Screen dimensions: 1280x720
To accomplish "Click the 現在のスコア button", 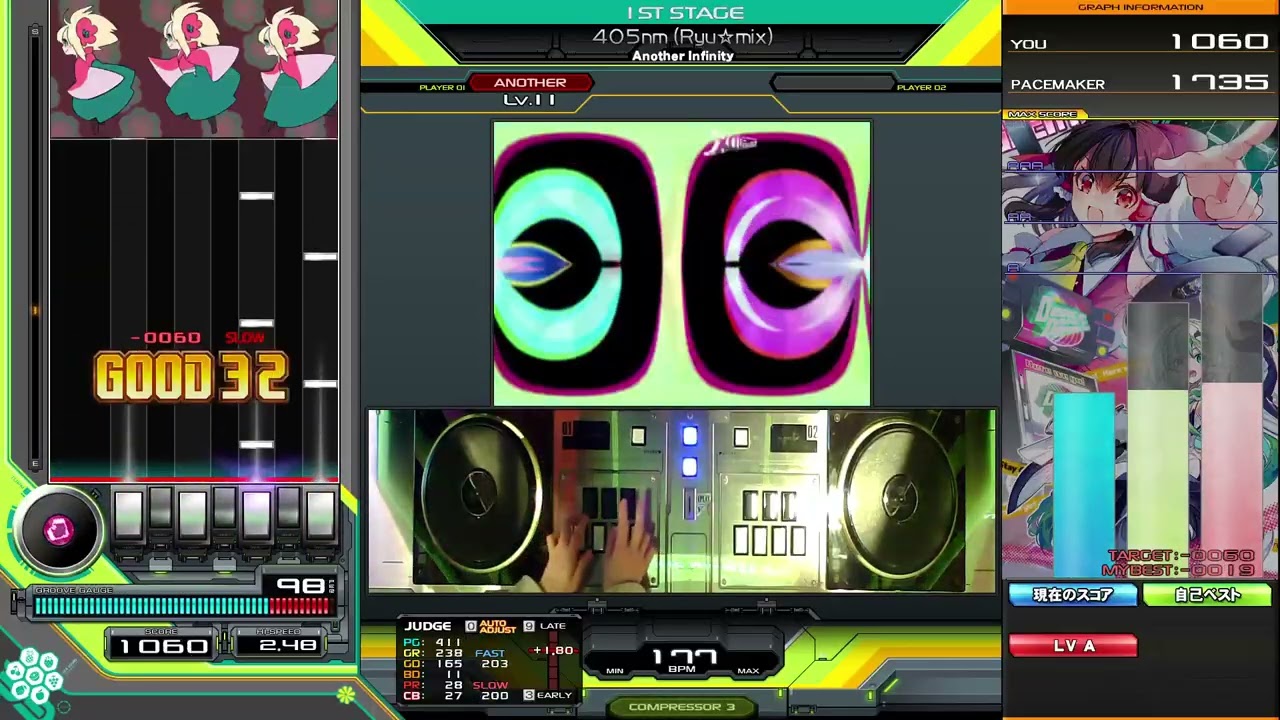I will tap(1073, 595).
